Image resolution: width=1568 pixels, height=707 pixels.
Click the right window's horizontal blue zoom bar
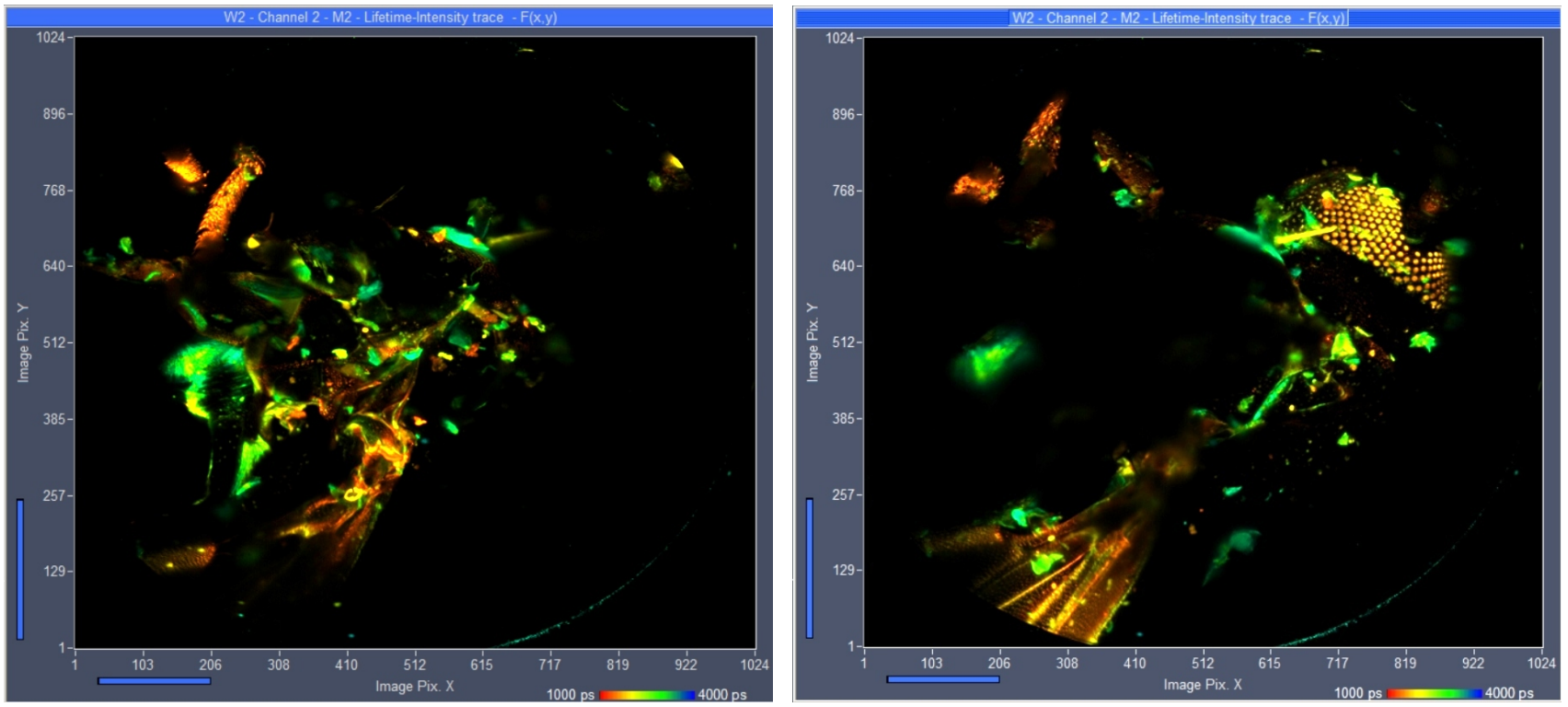pyautogui.click(x=942, y=679)
